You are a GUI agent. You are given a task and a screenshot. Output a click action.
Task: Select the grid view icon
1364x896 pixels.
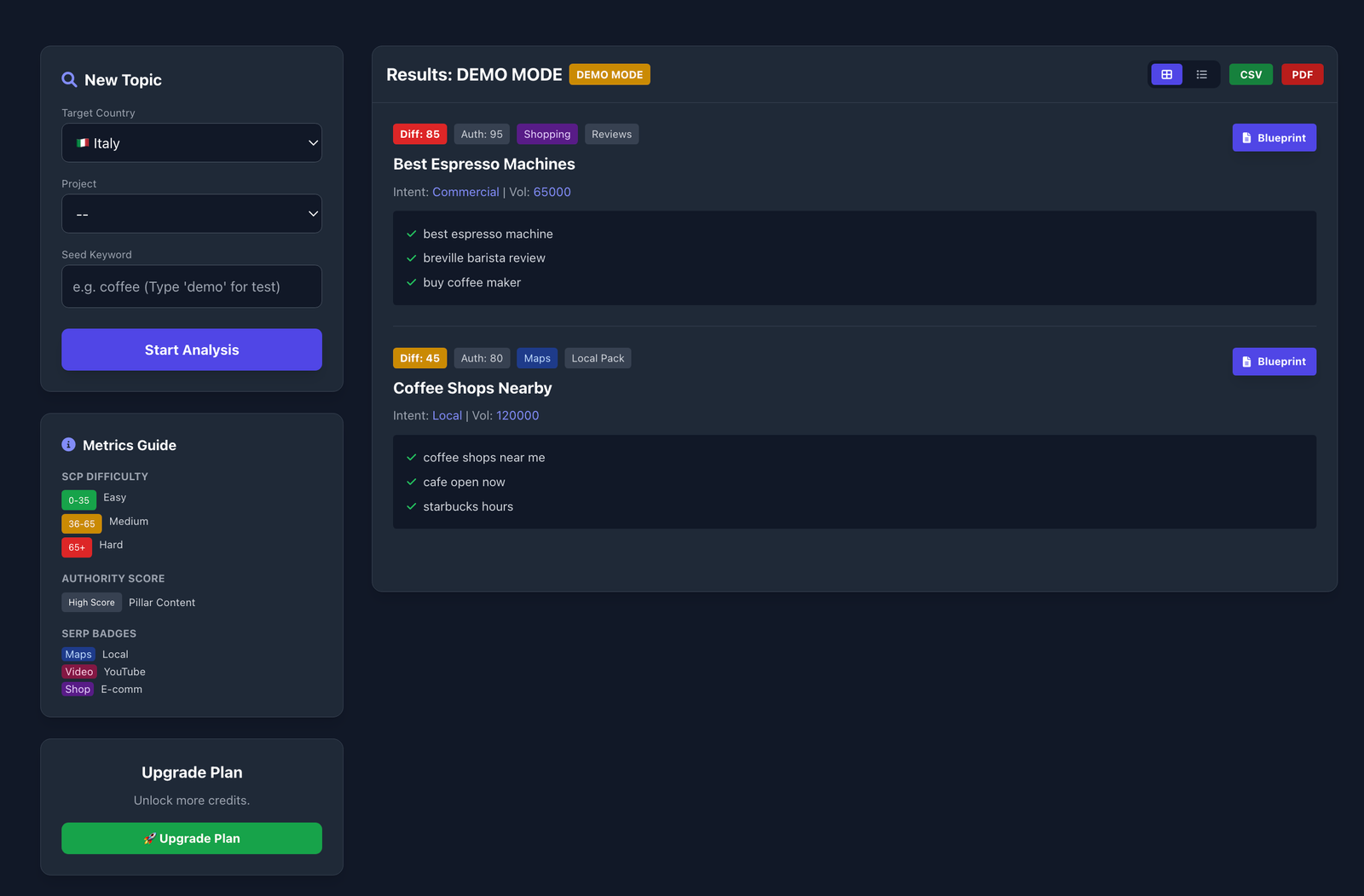(1165, 74)
